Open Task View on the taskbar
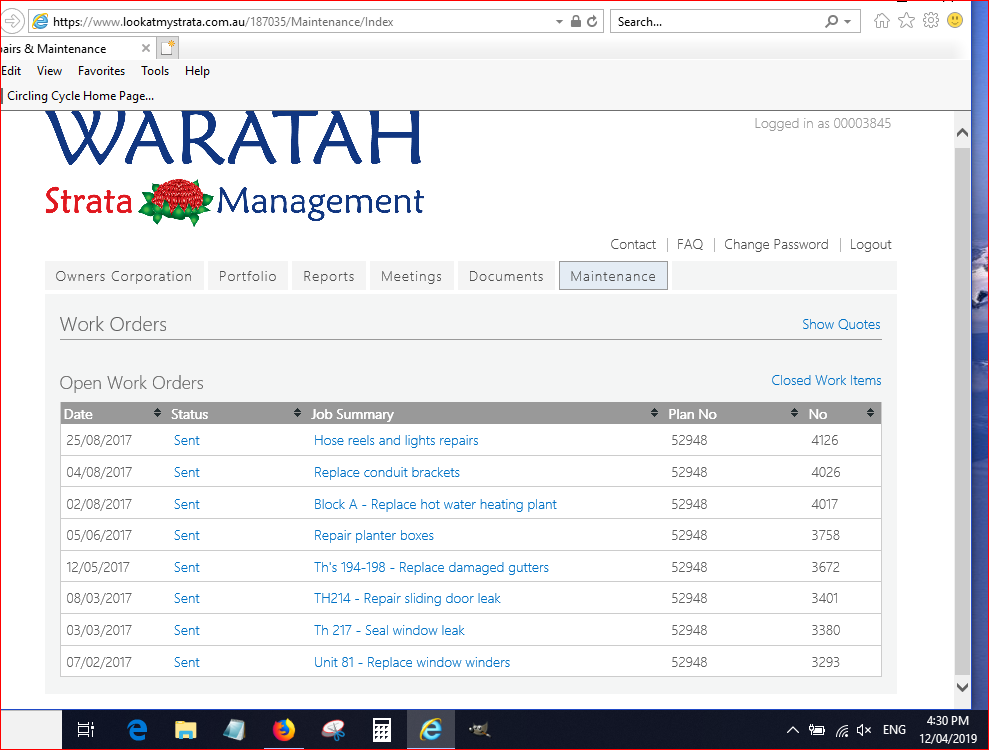The image size is (989, 750). coord(86,730)
